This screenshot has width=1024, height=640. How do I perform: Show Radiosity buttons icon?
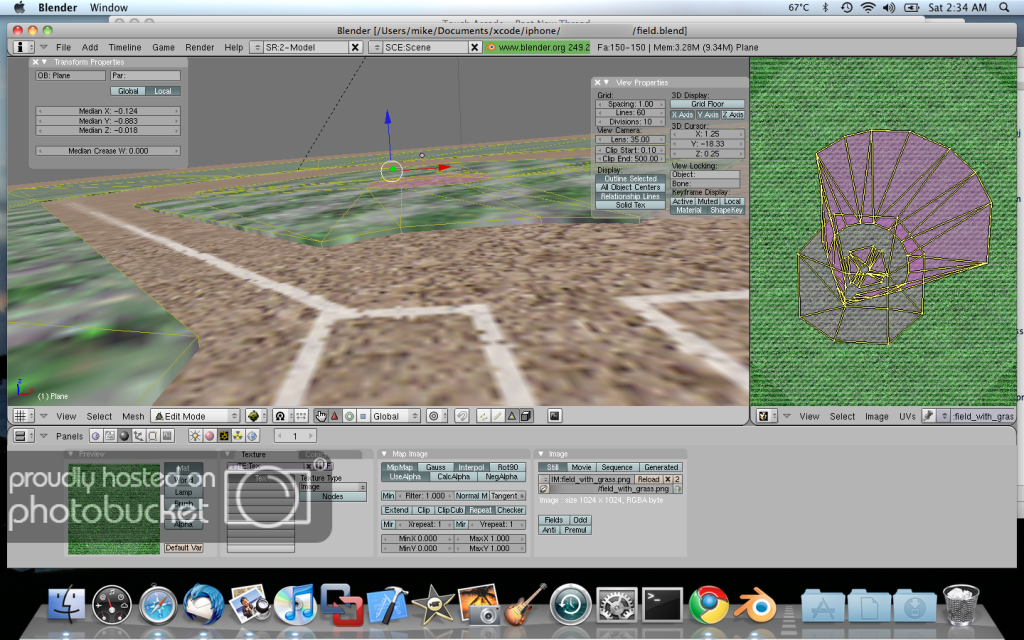tap(238, 436)
